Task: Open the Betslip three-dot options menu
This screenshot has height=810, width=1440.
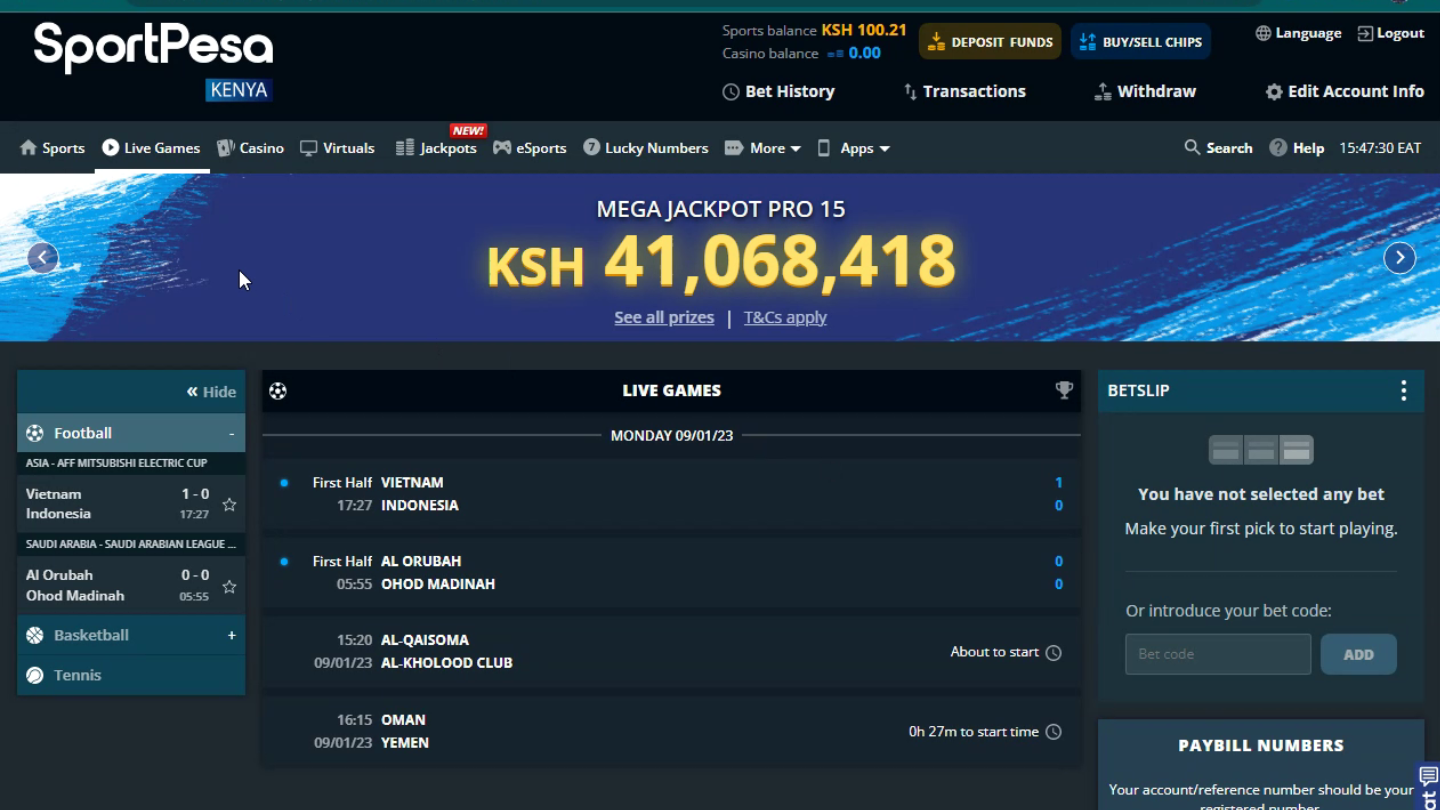Action: click(1403, 391)
